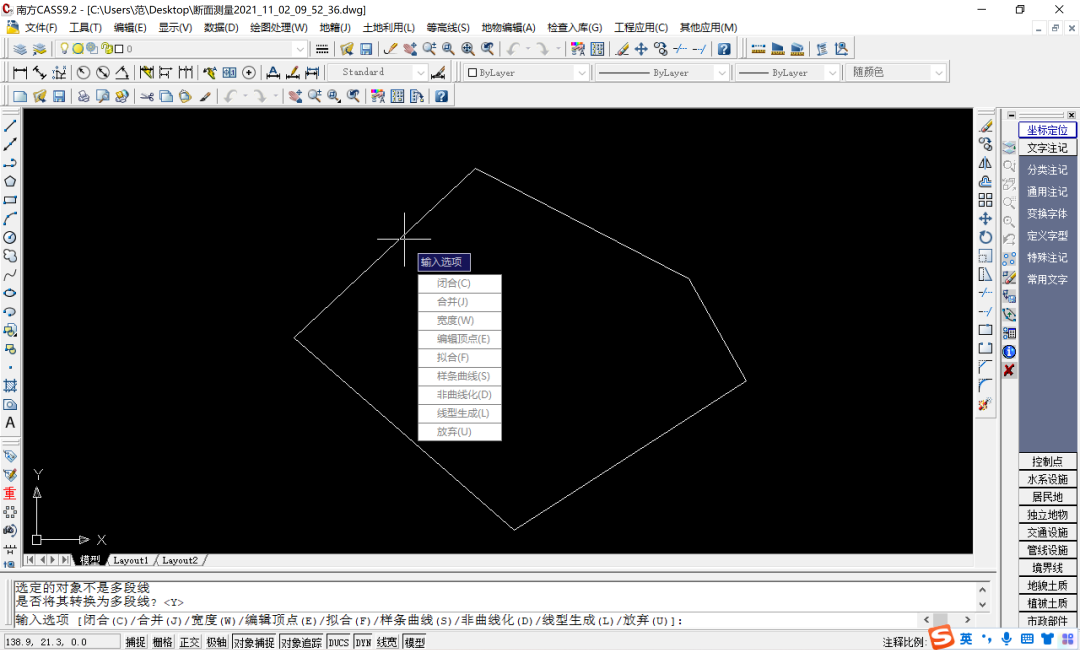The height and width of the screenshot is (650, 1080).
Task: Toggle 极轴 polar tracking
Action: tap(216, 642)
